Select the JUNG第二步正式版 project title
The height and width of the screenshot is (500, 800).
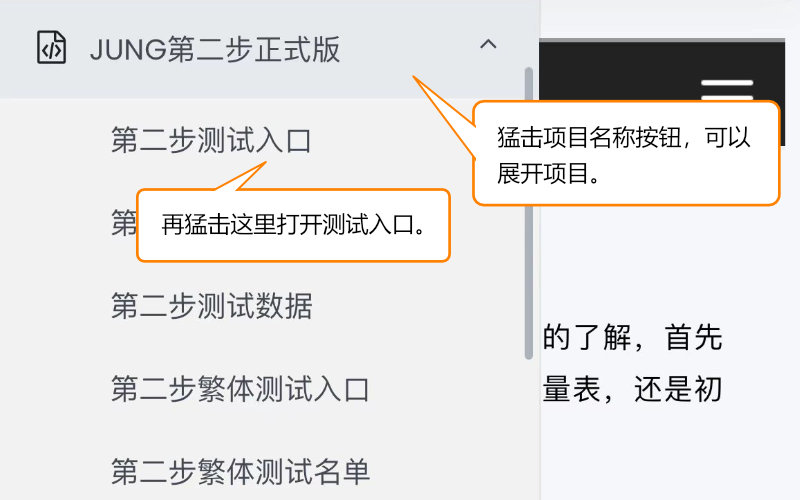point(215,49)
